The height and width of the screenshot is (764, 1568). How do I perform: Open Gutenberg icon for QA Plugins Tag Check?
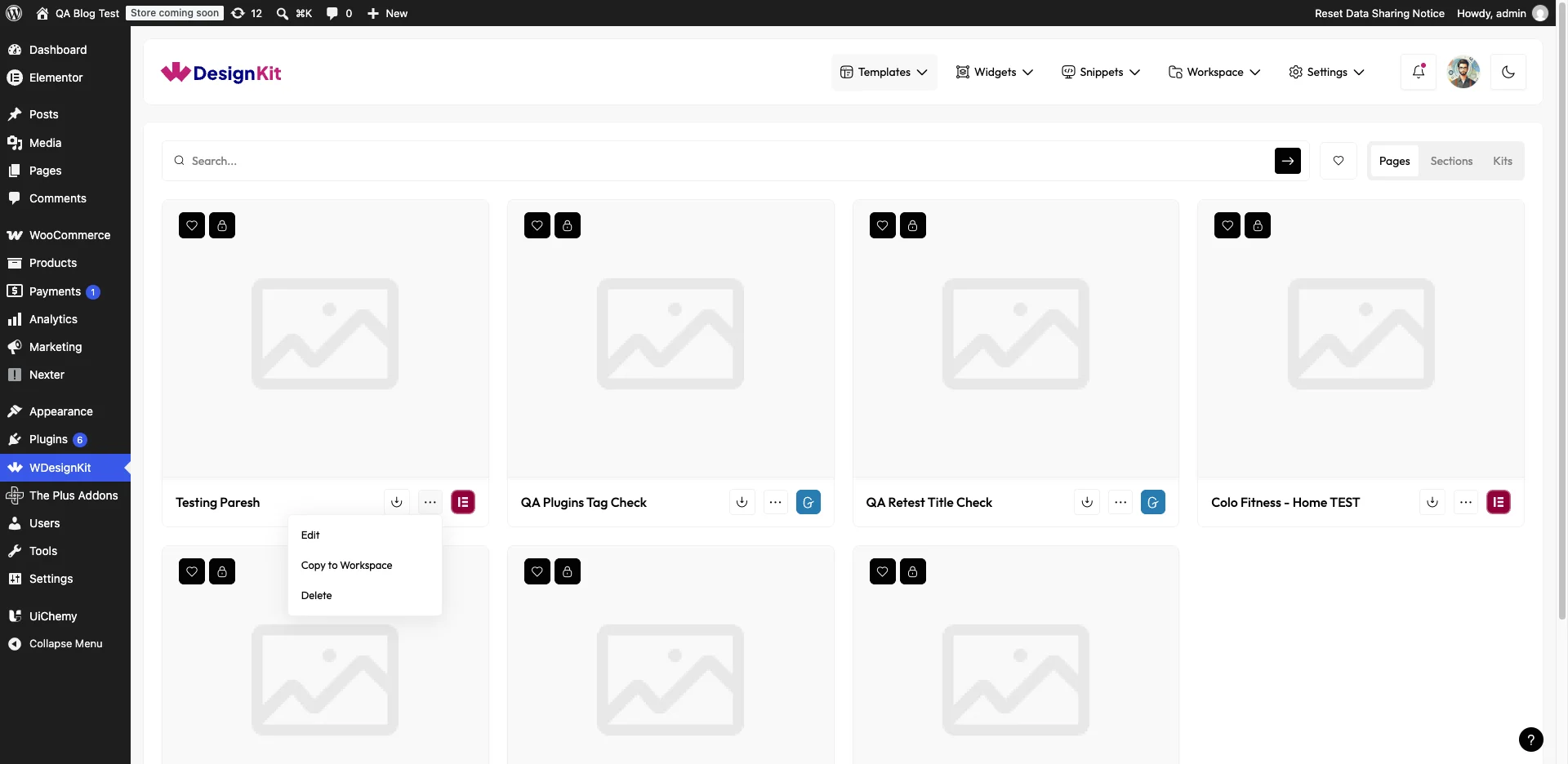pyautogui.click(x=808, y=502)
